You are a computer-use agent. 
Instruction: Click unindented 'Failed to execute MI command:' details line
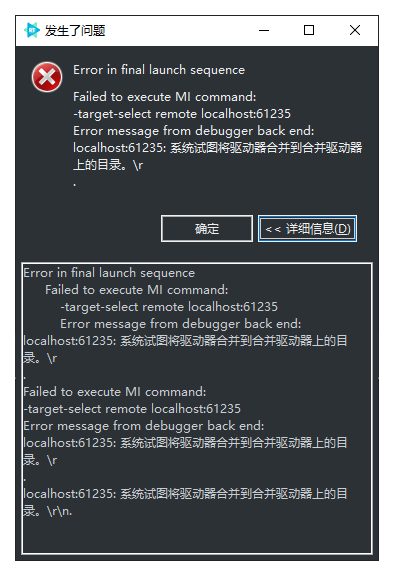point(114,392)
